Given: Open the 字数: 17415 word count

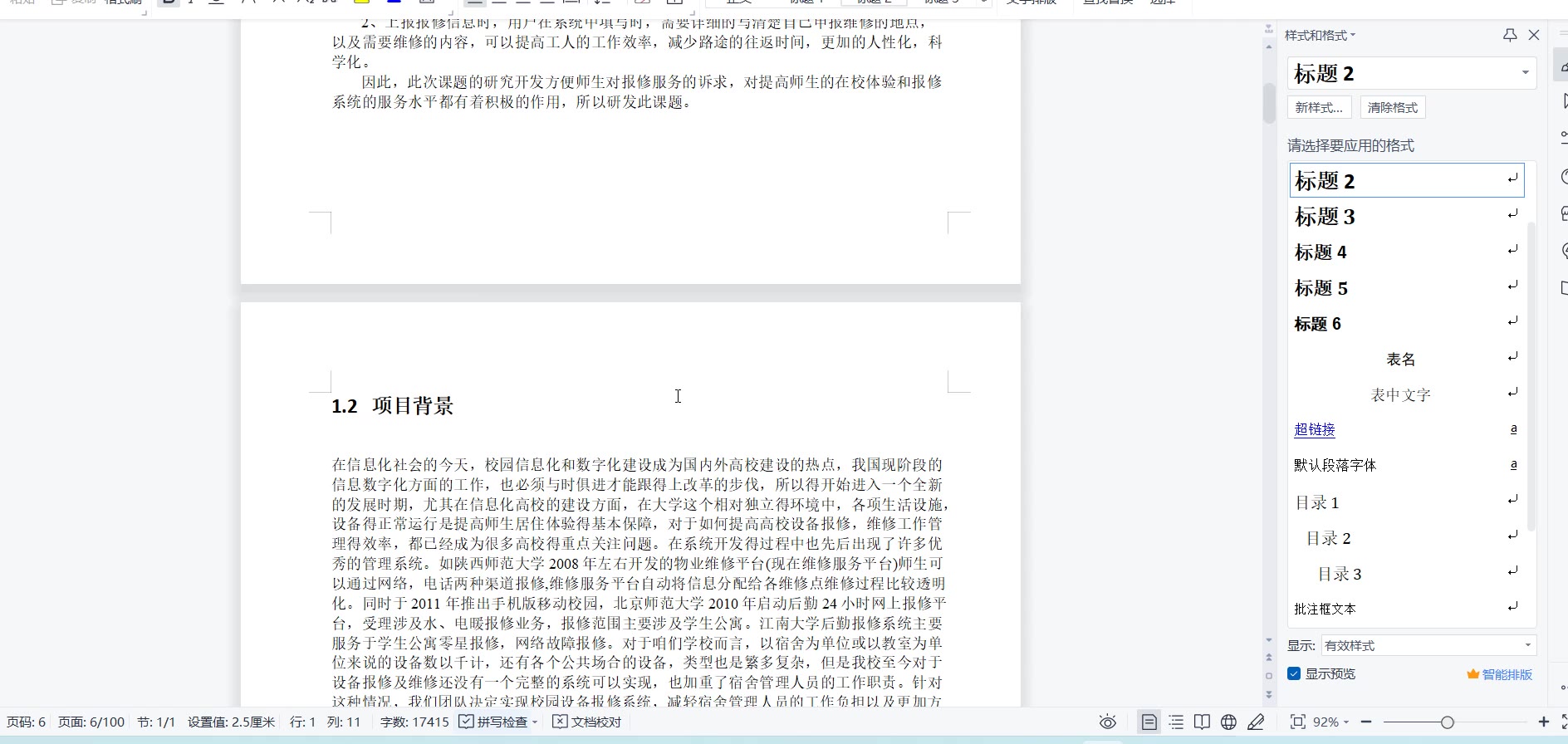Looking at the screenshot, I should point(414,722).
